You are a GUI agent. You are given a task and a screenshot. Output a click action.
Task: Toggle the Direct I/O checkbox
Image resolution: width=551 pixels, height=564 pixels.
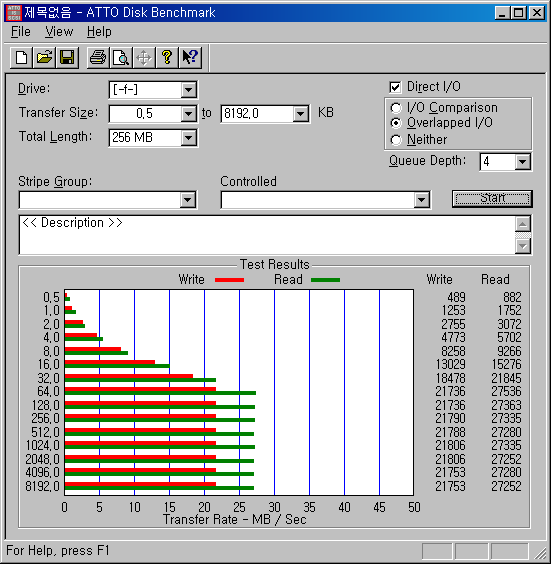(x=395, y=87)
